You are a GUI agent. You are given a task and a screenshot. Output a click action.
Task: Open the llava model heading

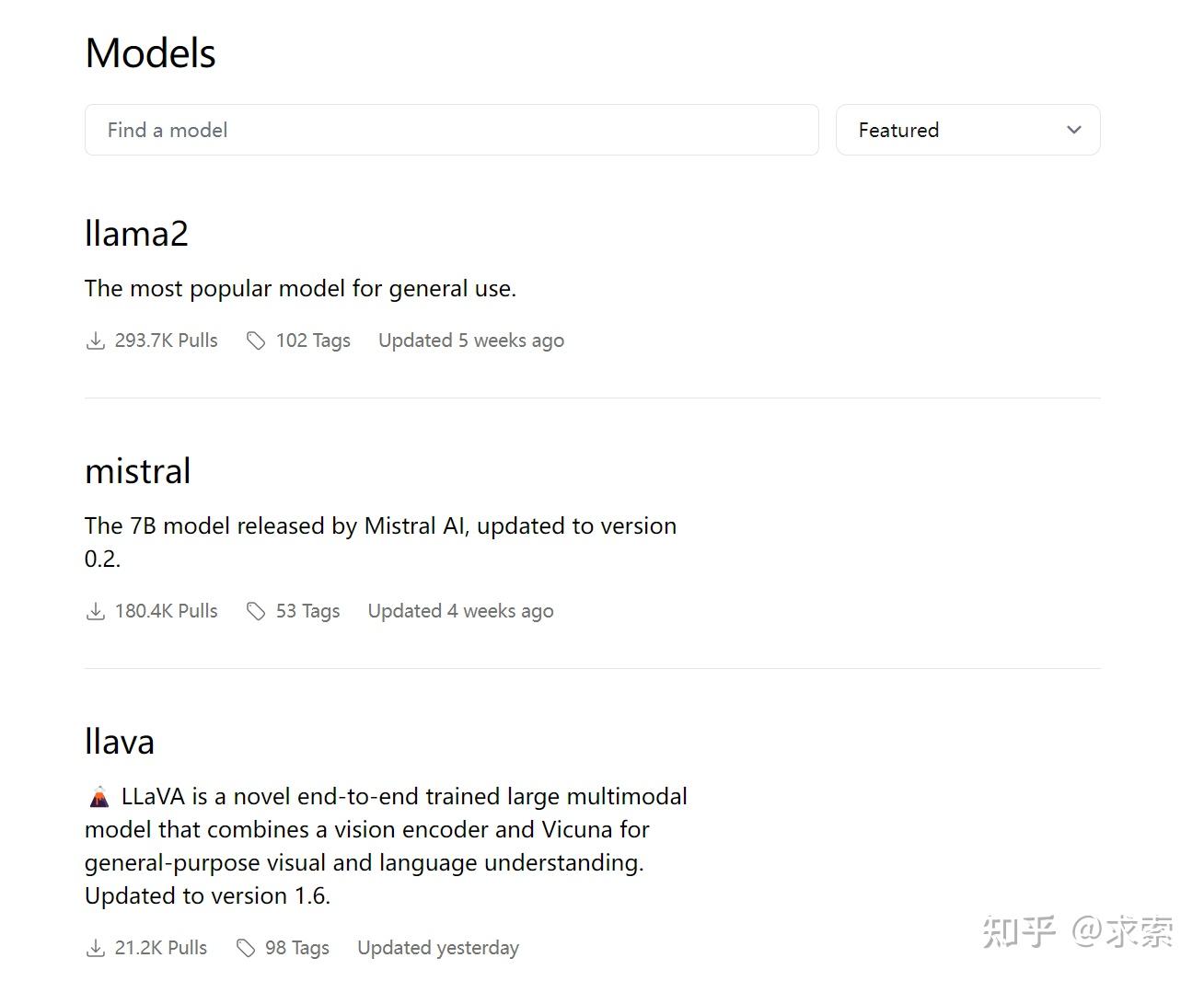(x=120, y=742)
